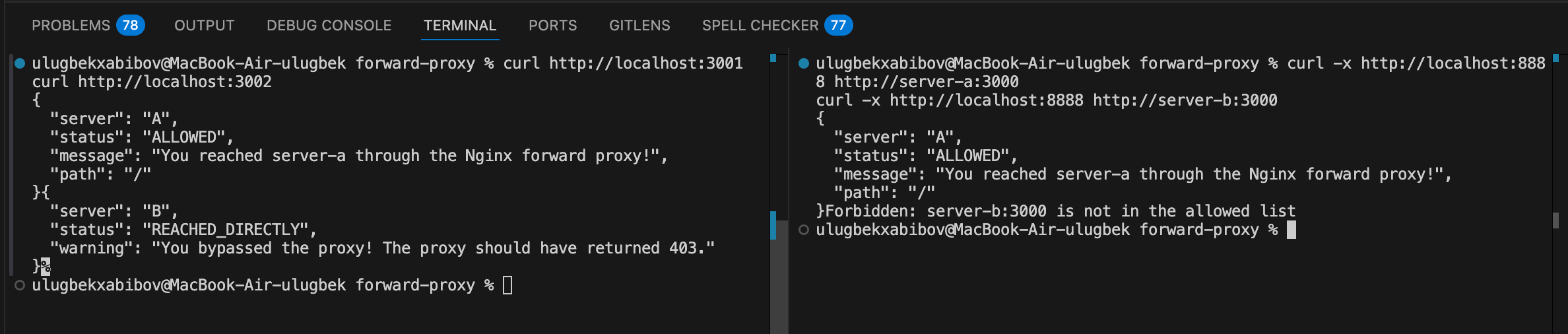Follow the http://server-b:3000 link in right terminal
The height and width of the screenshot is (334, 1568).
(1185, 100)
